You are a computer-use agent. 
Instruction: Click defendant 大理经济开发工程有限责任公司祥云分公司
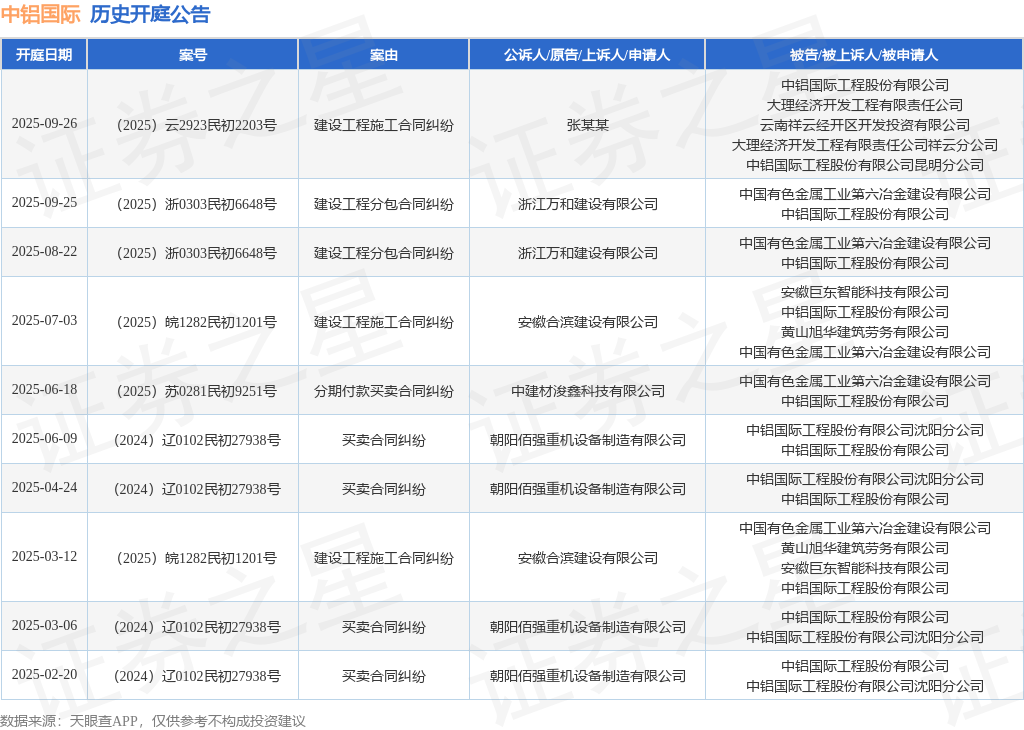[865, 145]
